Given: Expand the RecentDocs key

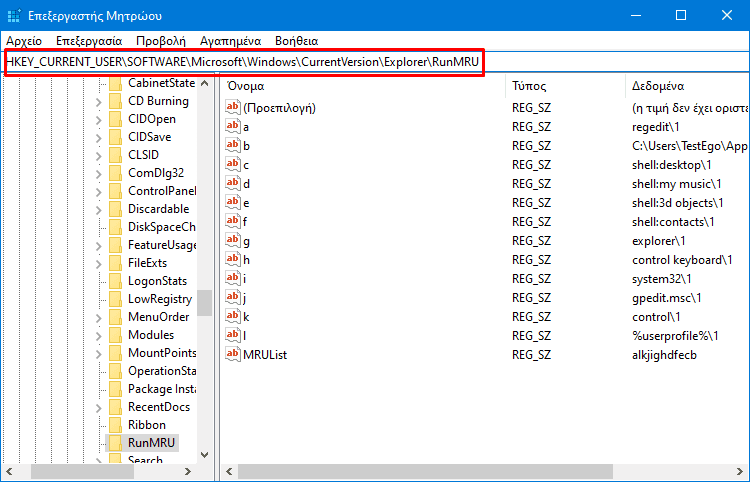Looking at the screenshot, I should point(99,407).
